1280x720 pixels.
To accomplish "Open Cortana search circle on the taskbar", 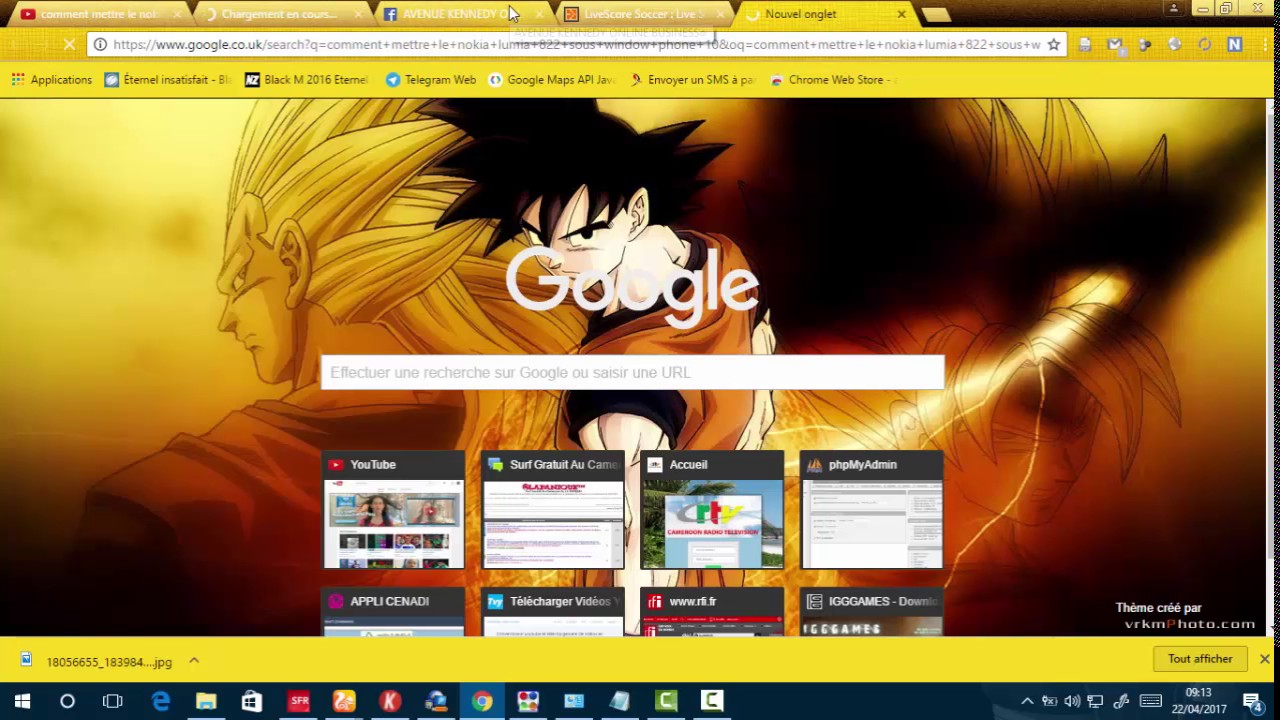I will point(67,701).
